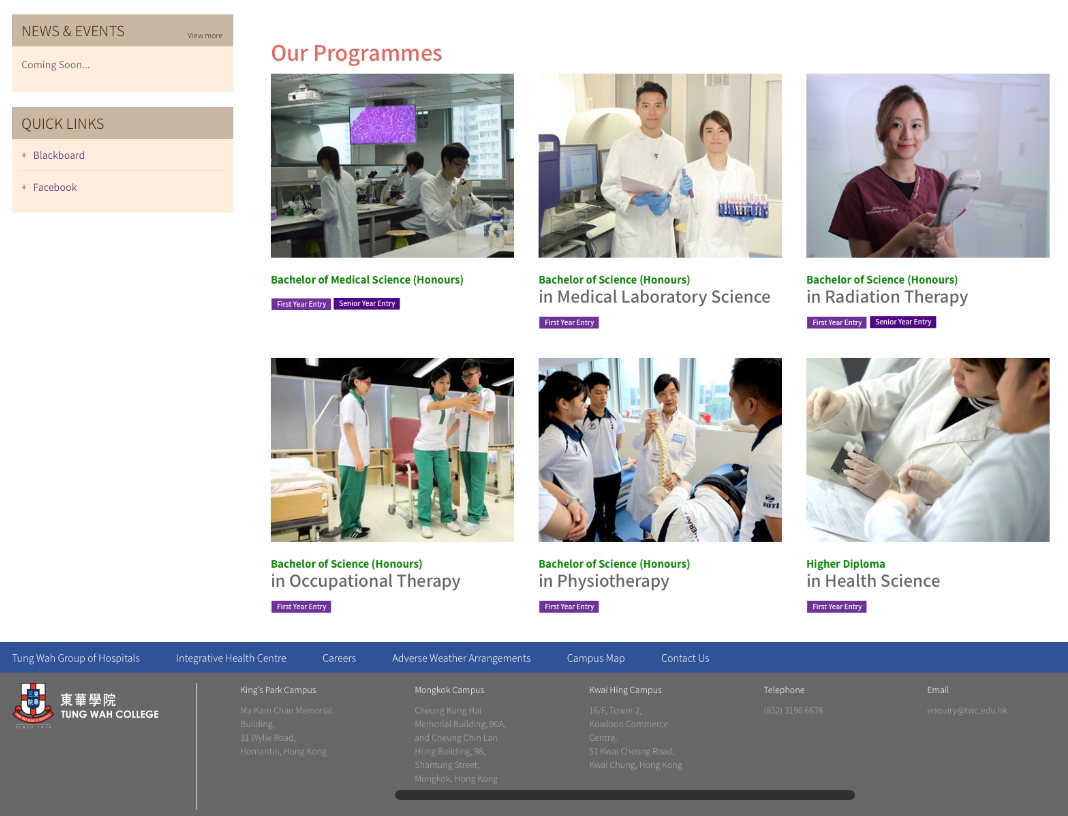Select First Year Entry under Health Science

point(836,606)
